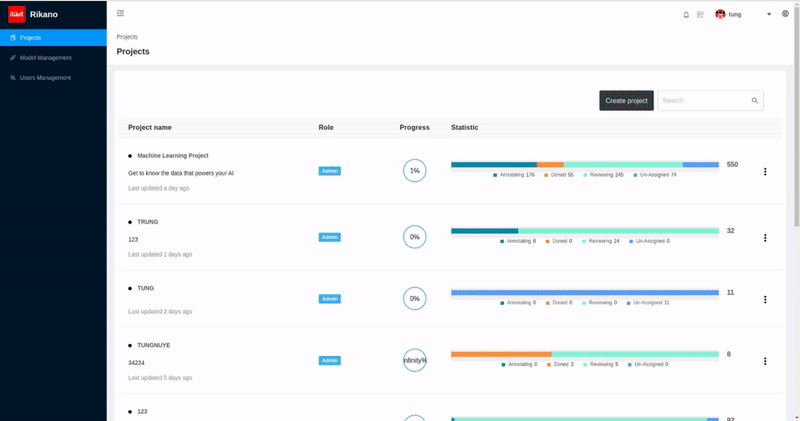Open Users Management in sidebar
Viewport: 800px width, 421px height.
(x=53, y=78)
